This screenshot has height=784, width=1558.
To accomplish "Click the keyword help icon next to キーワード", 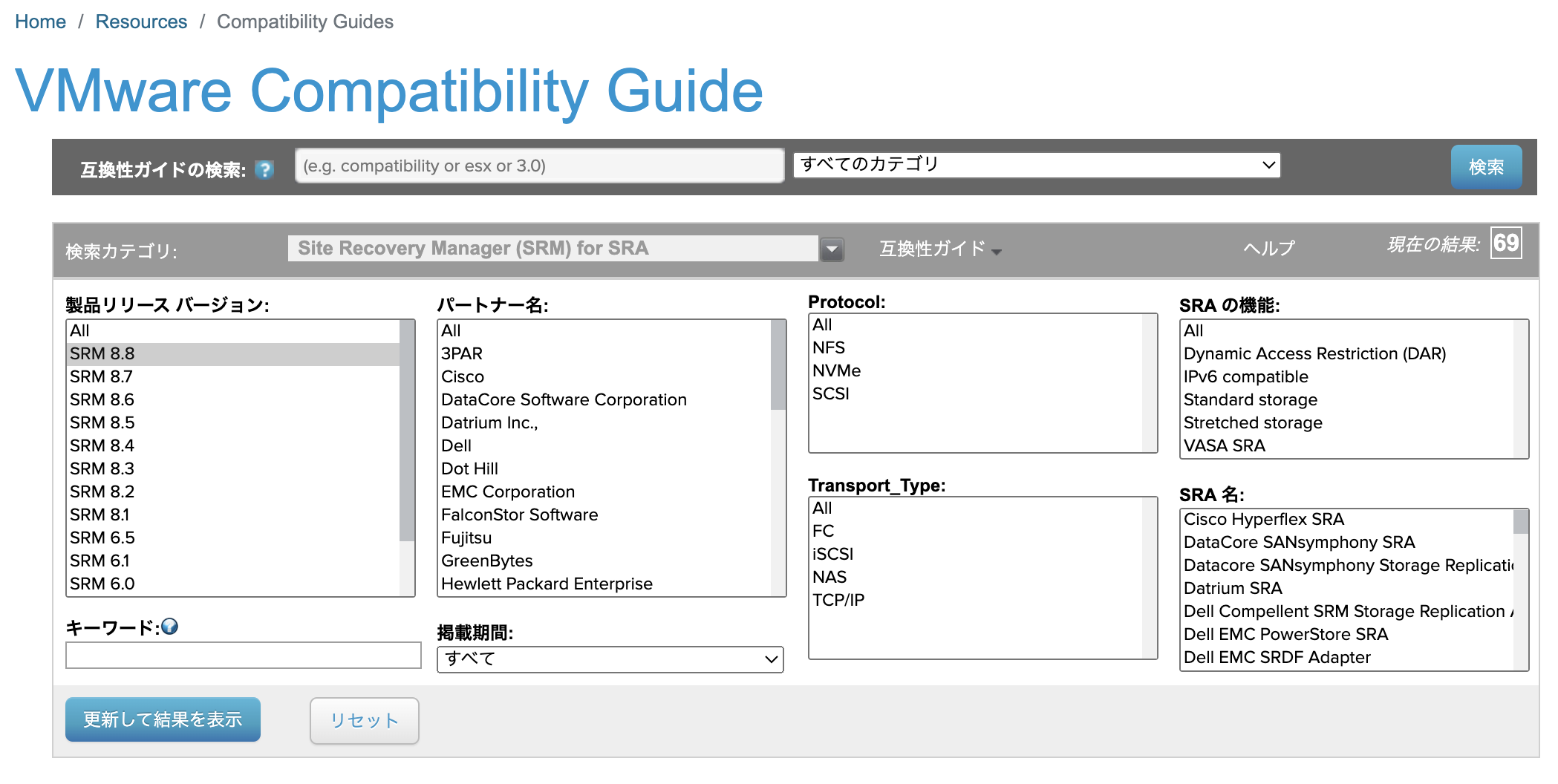I will point(169,627).
